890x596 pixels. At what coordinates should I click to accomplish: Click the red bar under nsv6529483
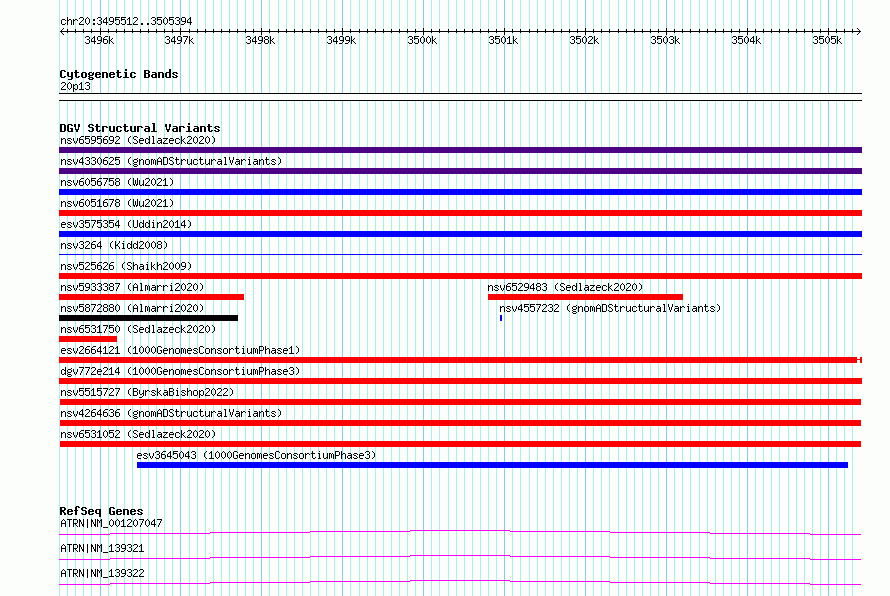tap(585, 297)
